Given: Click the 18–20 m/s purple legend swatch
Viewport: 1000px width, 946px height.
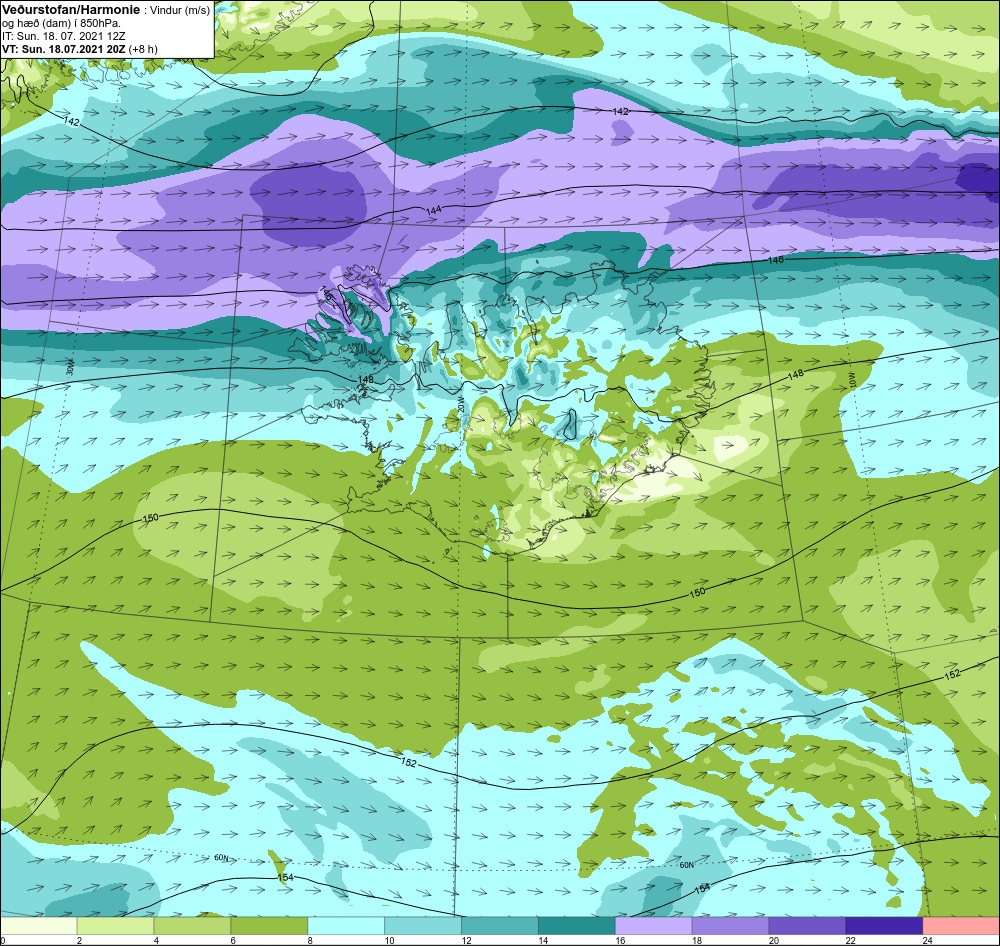Looking at the screenshot, I should [x=730, y=925].
